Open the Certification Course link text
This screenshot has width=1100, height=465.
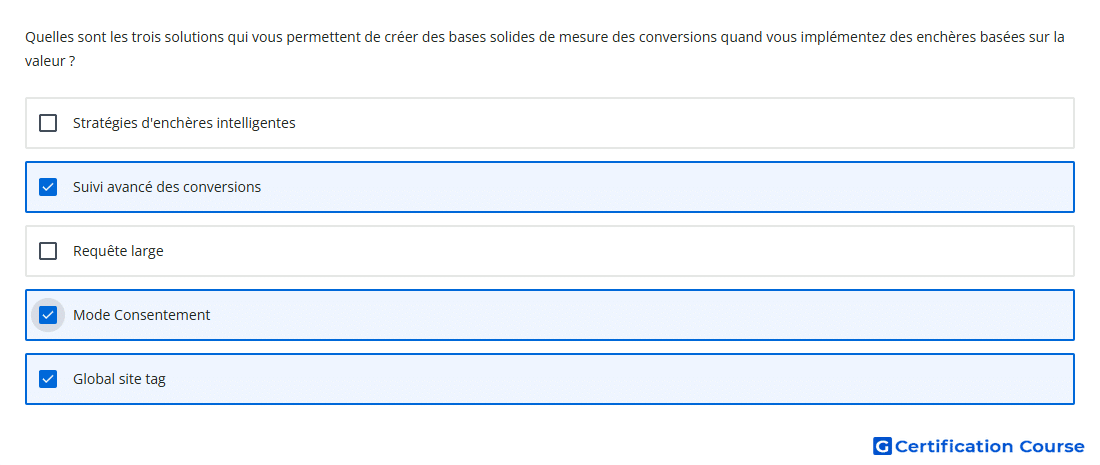click(990, 447)
